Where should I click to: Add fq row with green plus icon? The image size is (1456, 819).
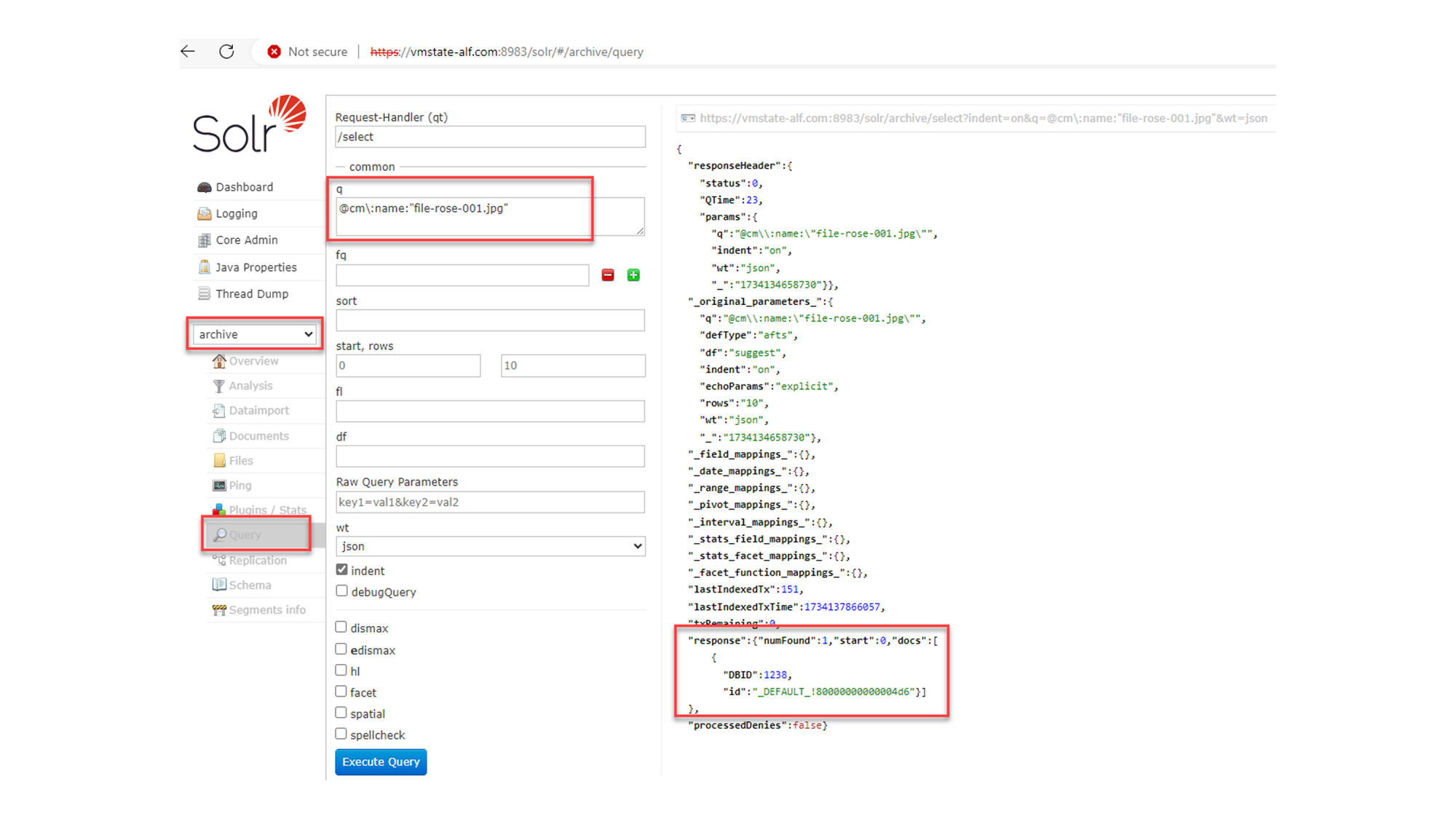633,275
